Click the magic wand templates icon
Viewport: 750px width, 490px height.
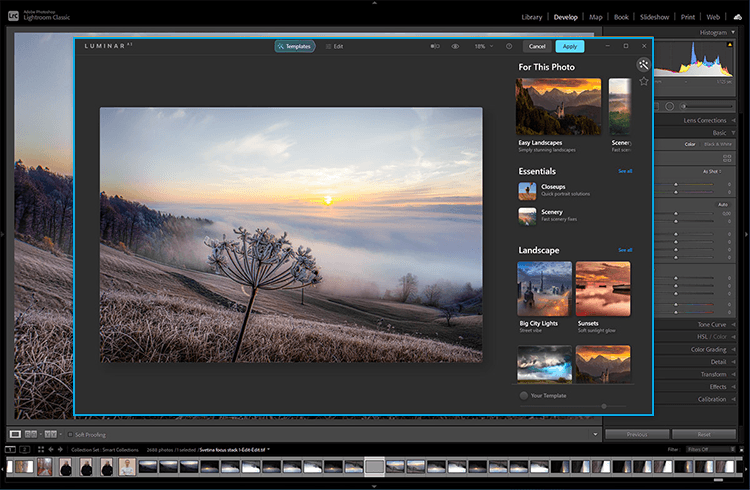point(643,65)
